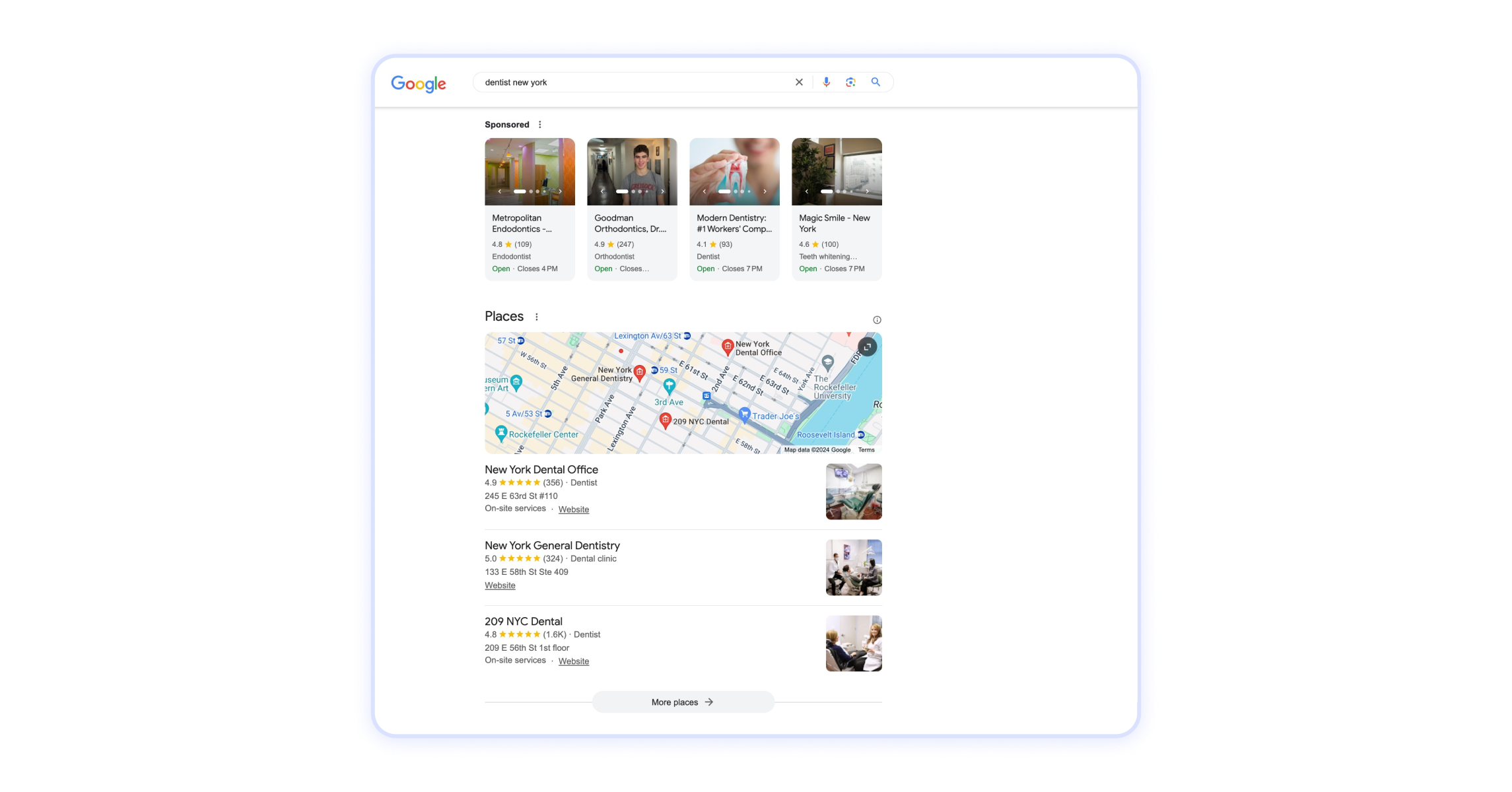Open the info icon beside Places results
The height and width of the screenshot is (792, 1512).
(x=876, y=319)
